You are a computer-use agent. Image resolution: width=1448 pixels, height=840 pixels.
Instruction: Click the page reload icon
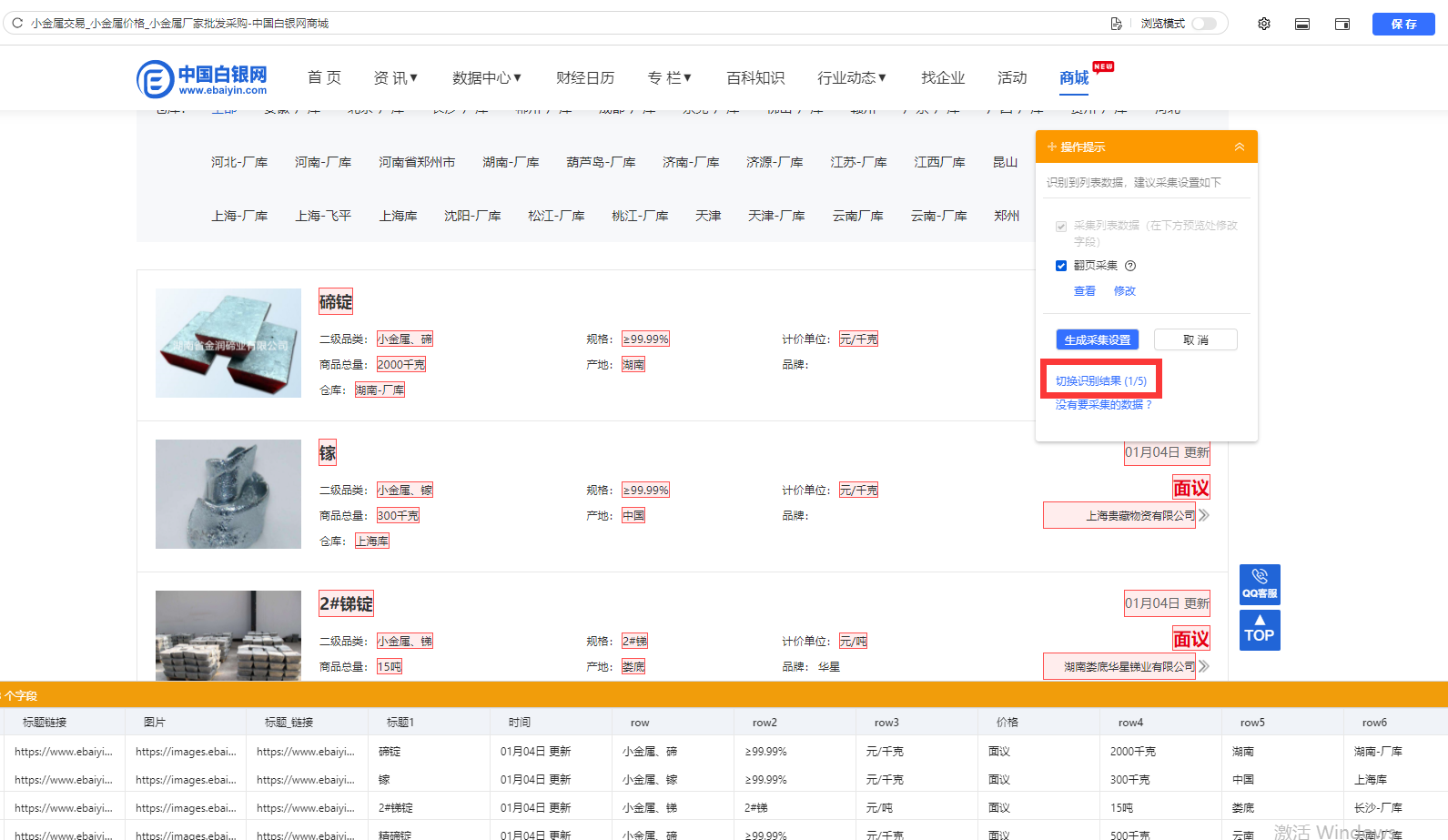tap(17, 24)
